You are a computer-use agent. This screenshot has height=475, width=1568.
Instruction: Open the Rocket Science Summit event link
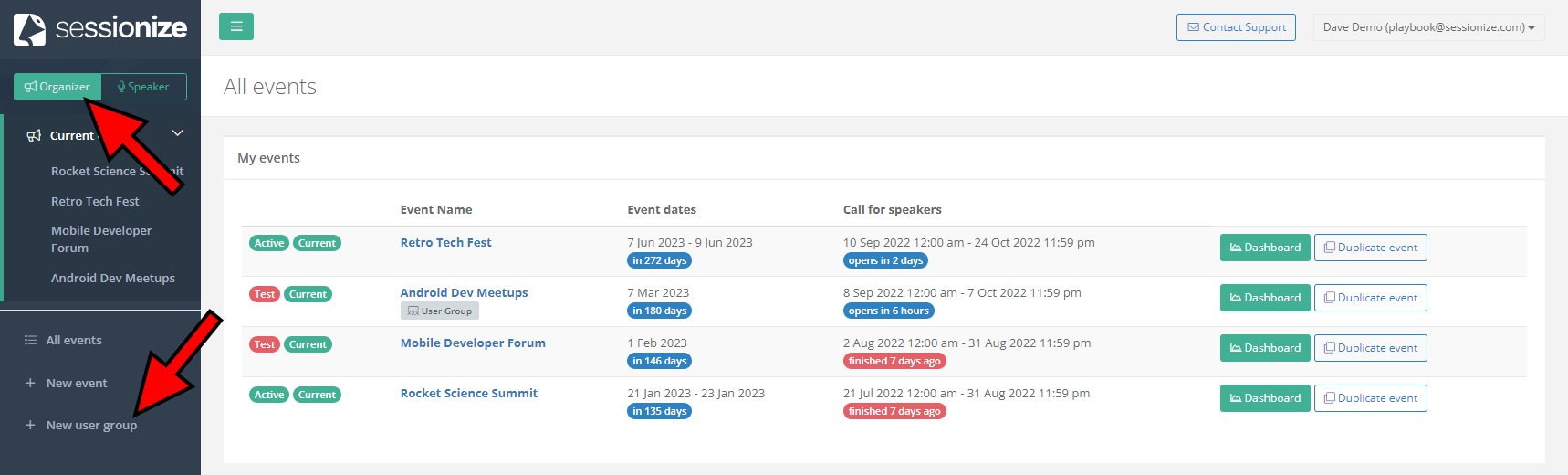pos(469,394)
